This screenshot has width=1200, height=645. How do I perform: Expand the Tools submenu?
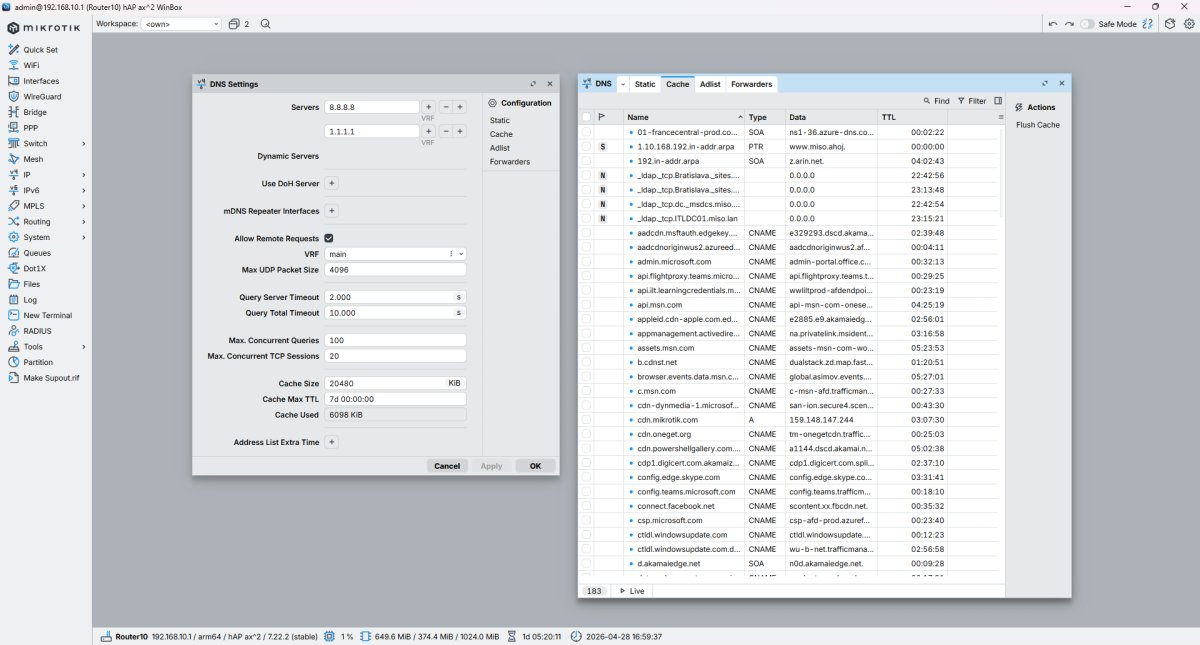coord(83,347)
